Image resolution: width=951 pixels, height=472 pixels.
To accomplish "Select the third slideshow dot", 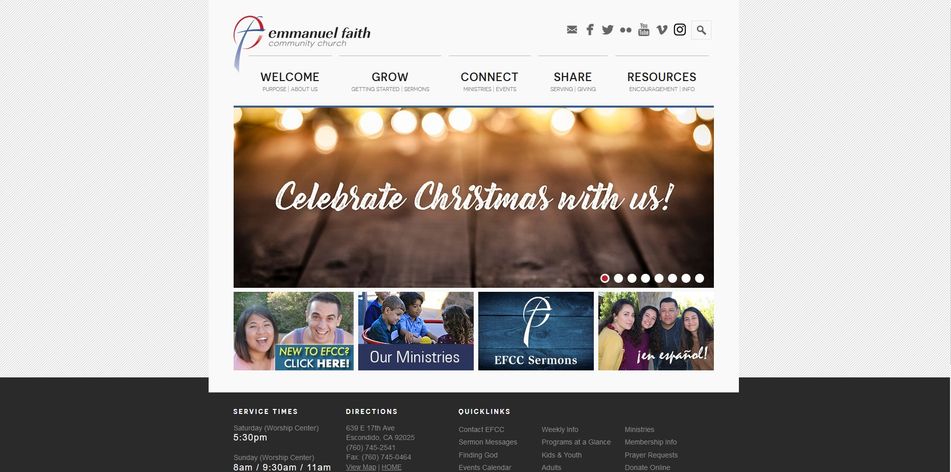I will tap(632, 278).
